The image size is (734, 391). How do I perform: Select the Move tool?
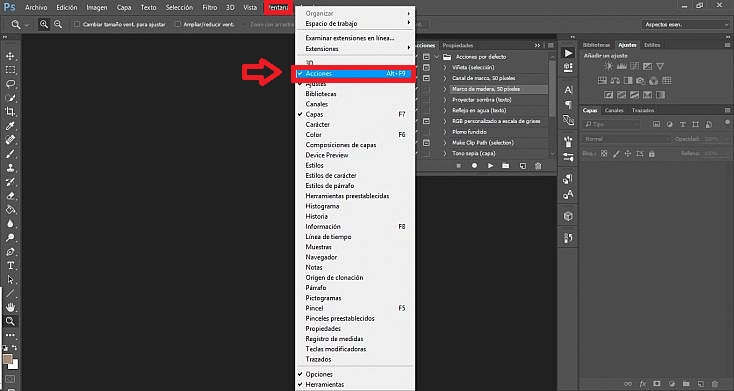pos(10,56)
